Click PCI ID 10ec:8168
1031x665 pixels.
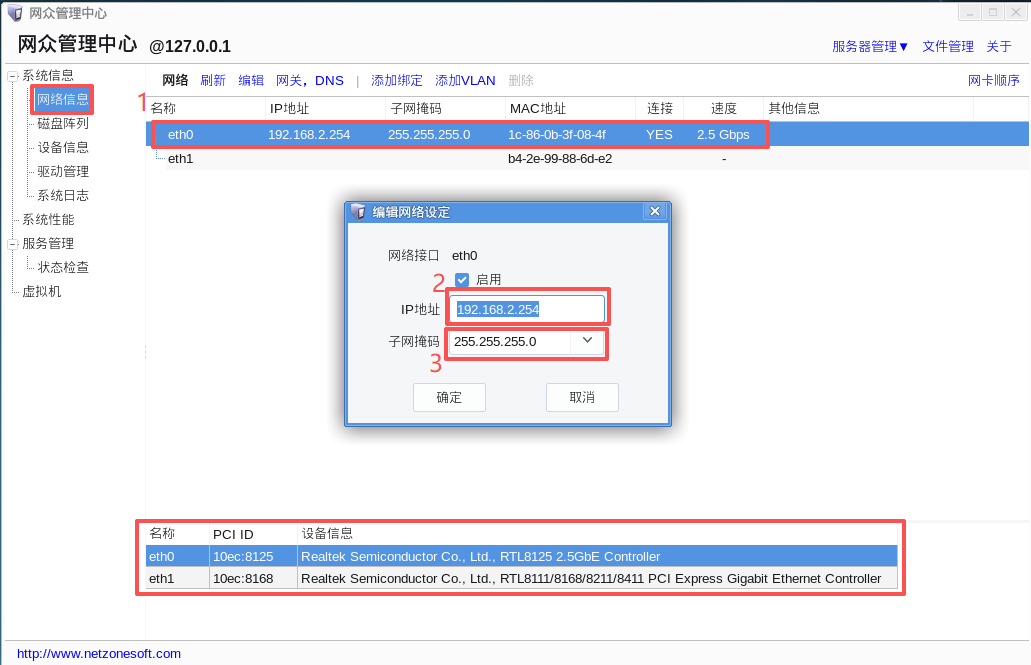click(x=243, y=579)
